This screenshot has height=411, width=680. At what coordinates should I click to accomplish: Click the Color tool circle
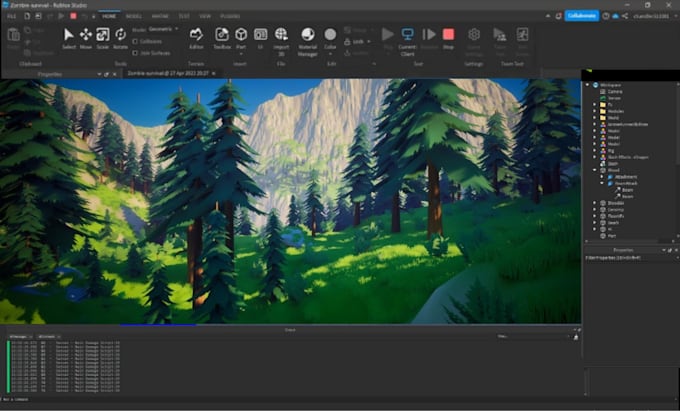[330, 35]
